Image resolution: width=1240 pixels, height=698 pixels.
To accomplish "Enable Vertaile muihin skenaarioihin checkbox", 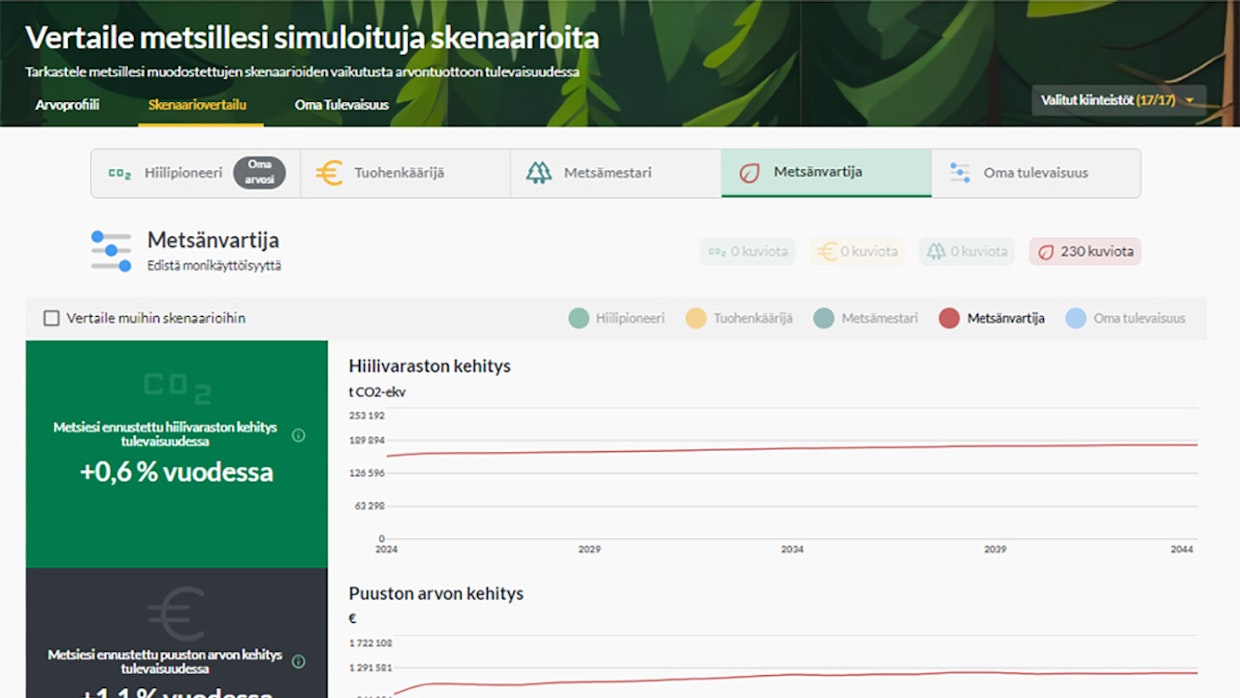I will click(x=52, y=318).
